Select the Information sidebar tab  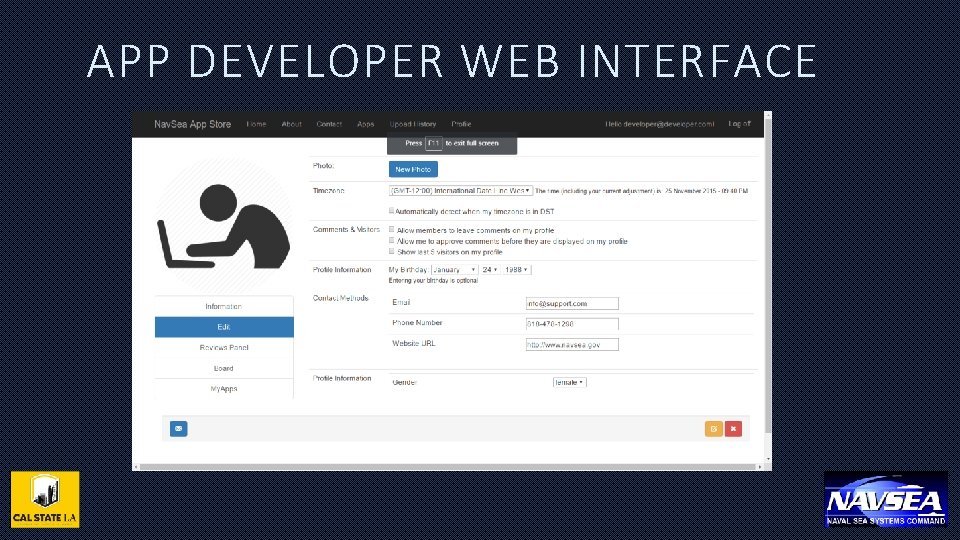pos(224,306)
